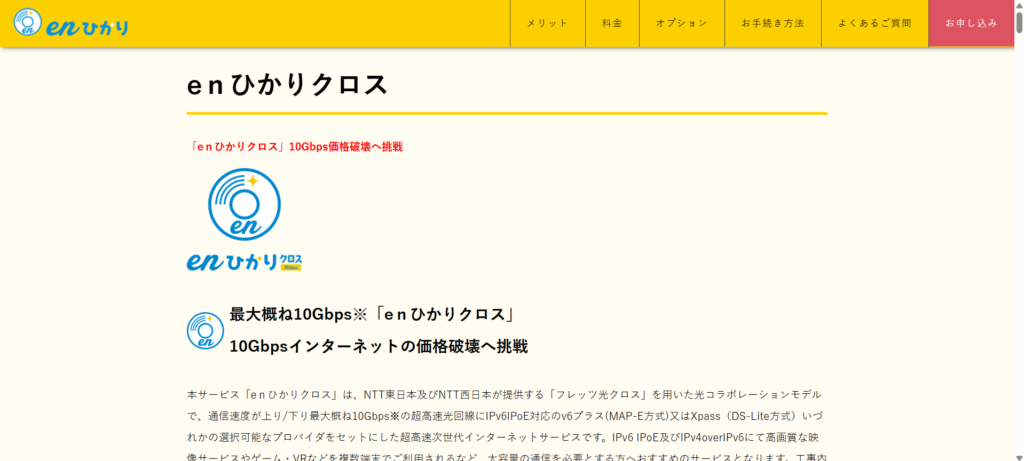The image size is (1024, 461).
Task: Click the vertical scrollbar thumb
Action: pyautogui.click(x=1019, y=22)
